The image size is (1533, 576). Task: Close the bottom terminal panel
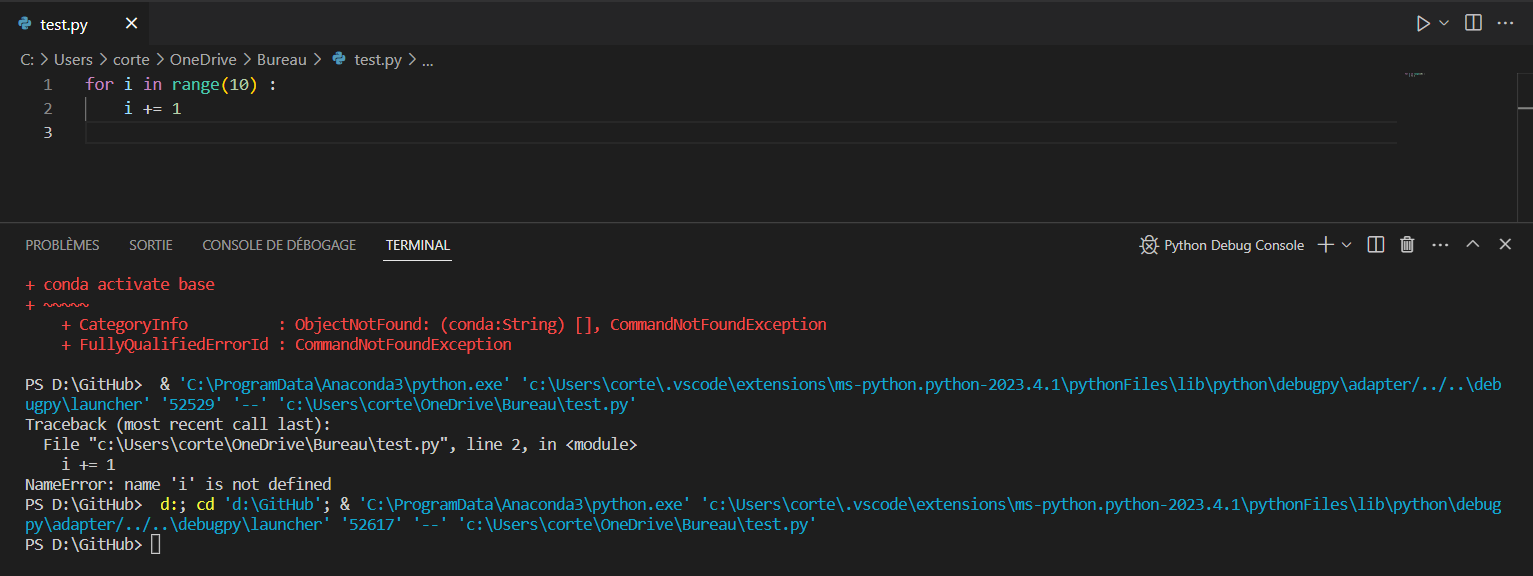point(1504,245)
